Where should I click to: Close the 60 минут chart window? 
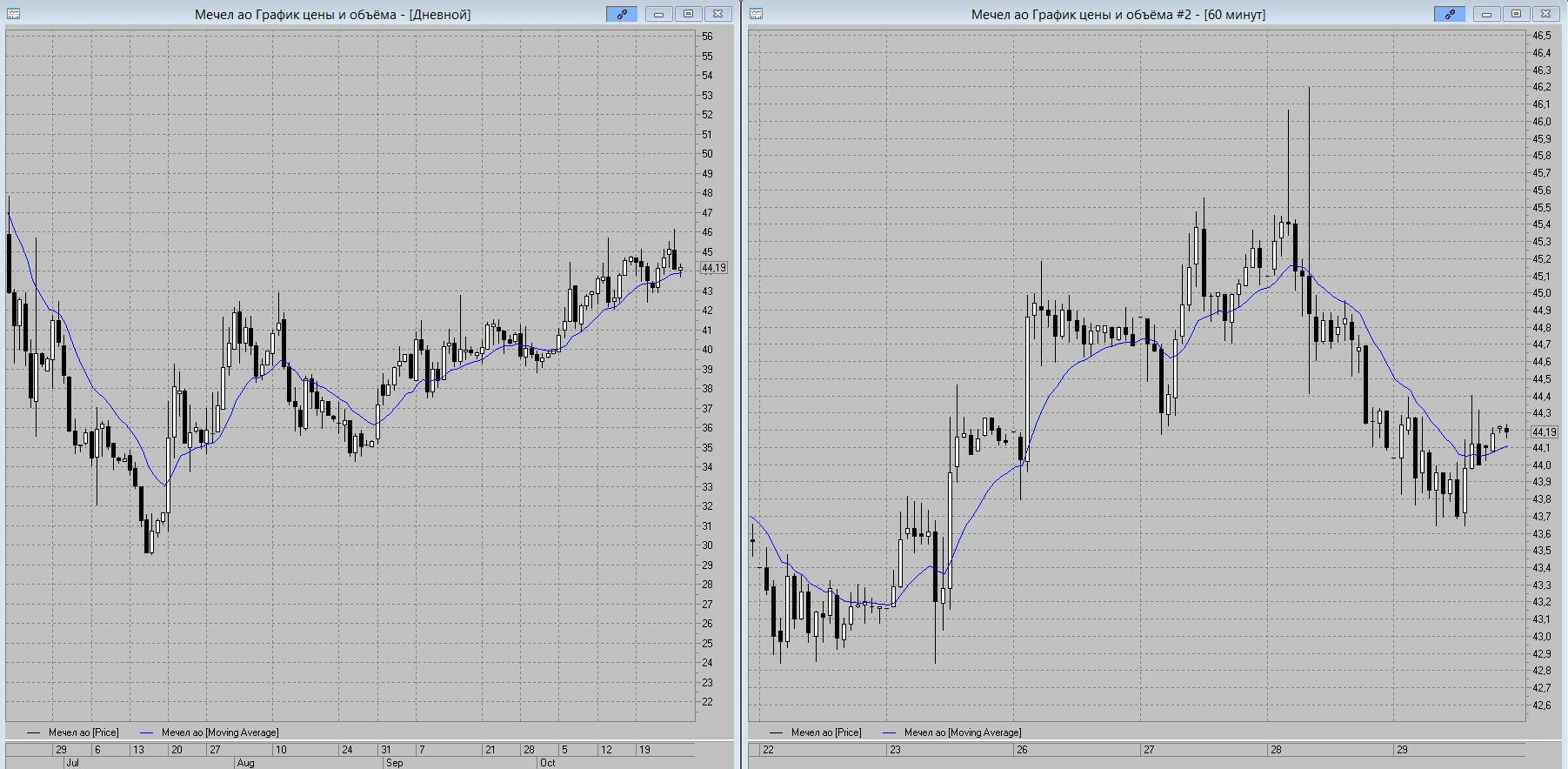[1545, 14]
